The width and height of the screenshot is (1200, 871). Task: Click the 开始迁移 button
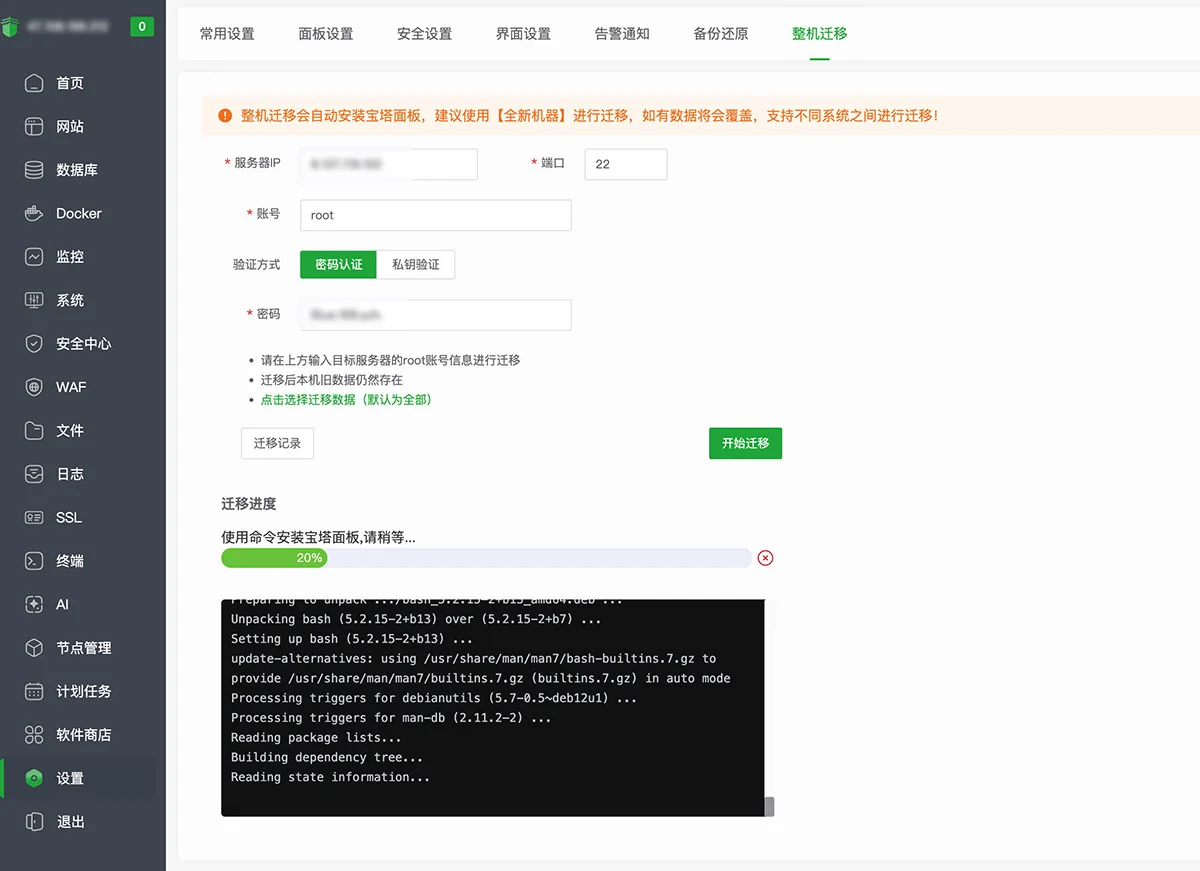(x=745, y=443)
